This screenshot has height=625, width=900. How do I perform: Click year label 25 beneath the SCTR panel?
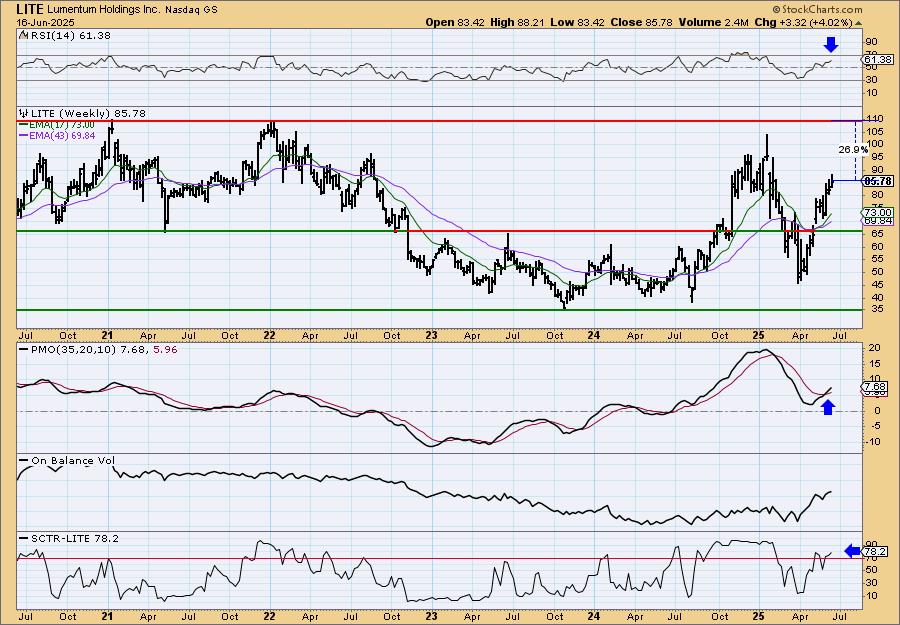coord(759,616)
